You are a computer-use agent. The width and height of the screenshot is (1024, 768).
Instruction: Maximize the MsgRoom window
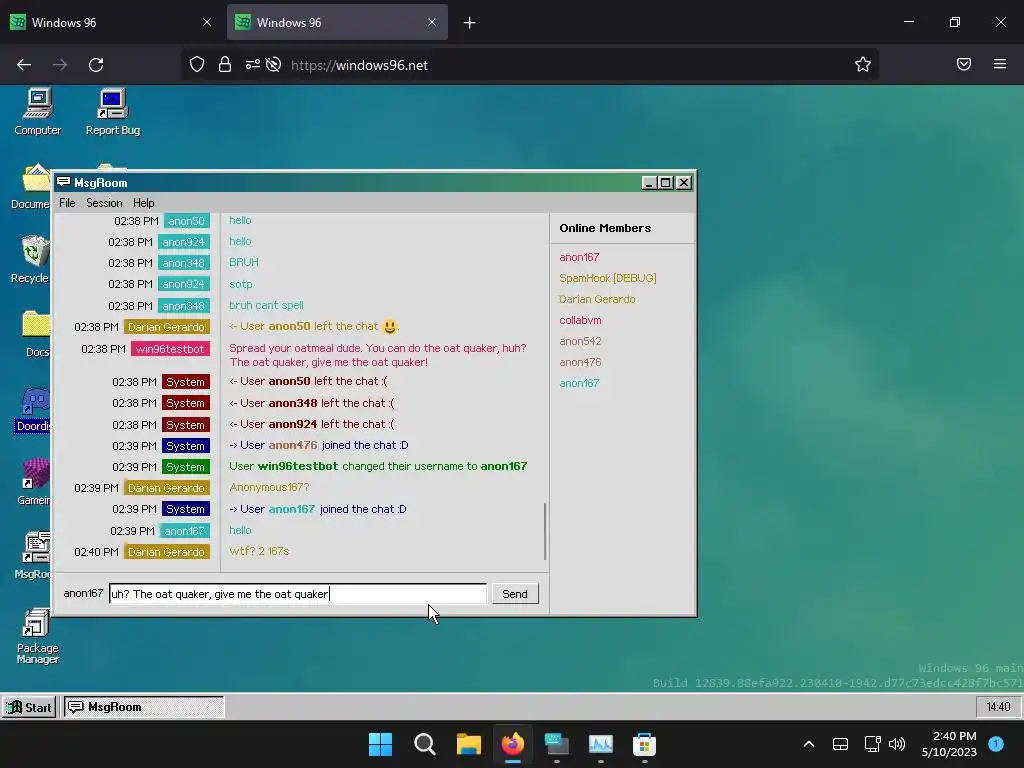pos(665,183)
